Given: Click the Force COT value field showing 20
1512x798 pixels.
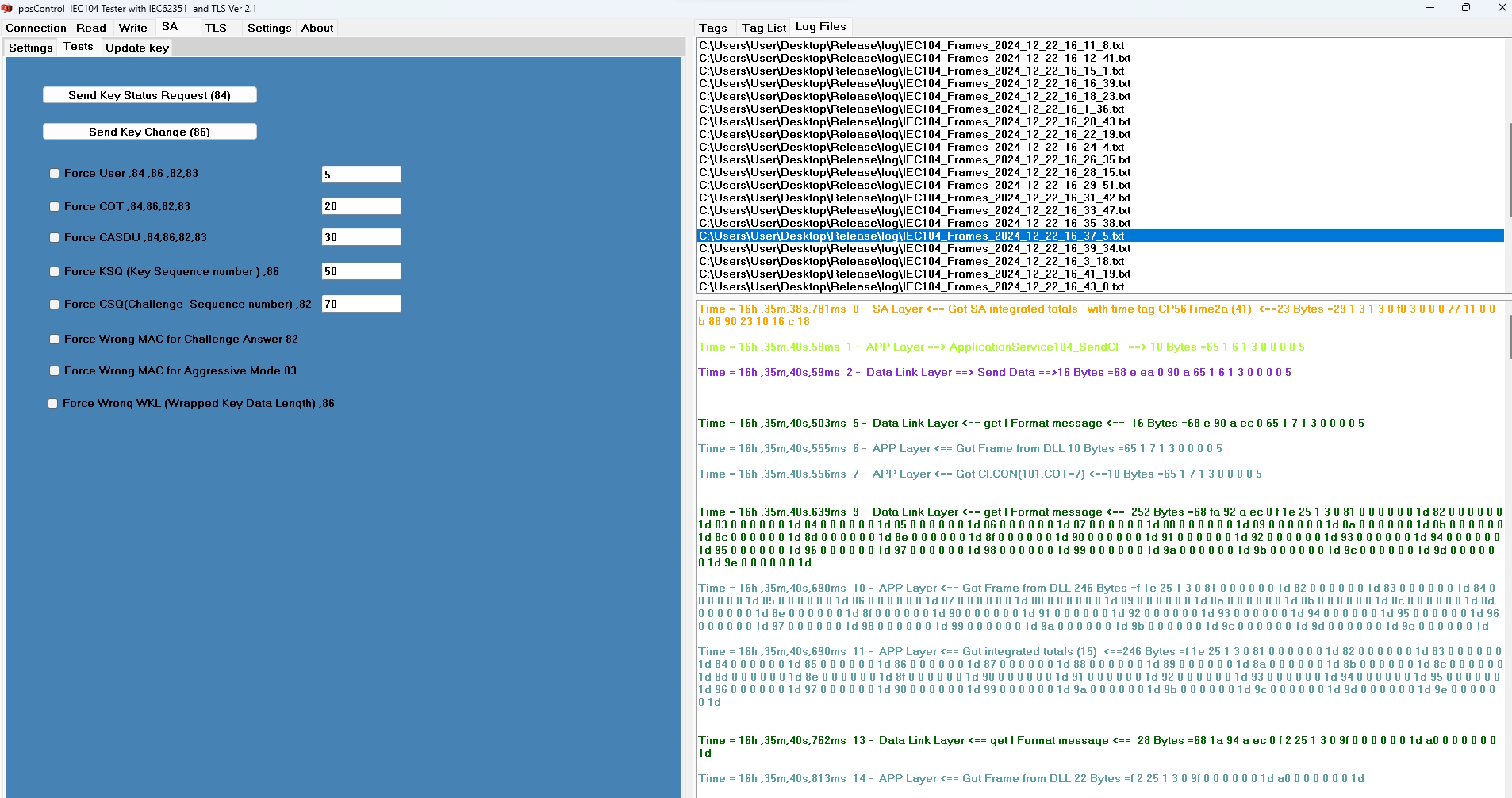Looking at the screenshot, I should [x=361, y=205].
